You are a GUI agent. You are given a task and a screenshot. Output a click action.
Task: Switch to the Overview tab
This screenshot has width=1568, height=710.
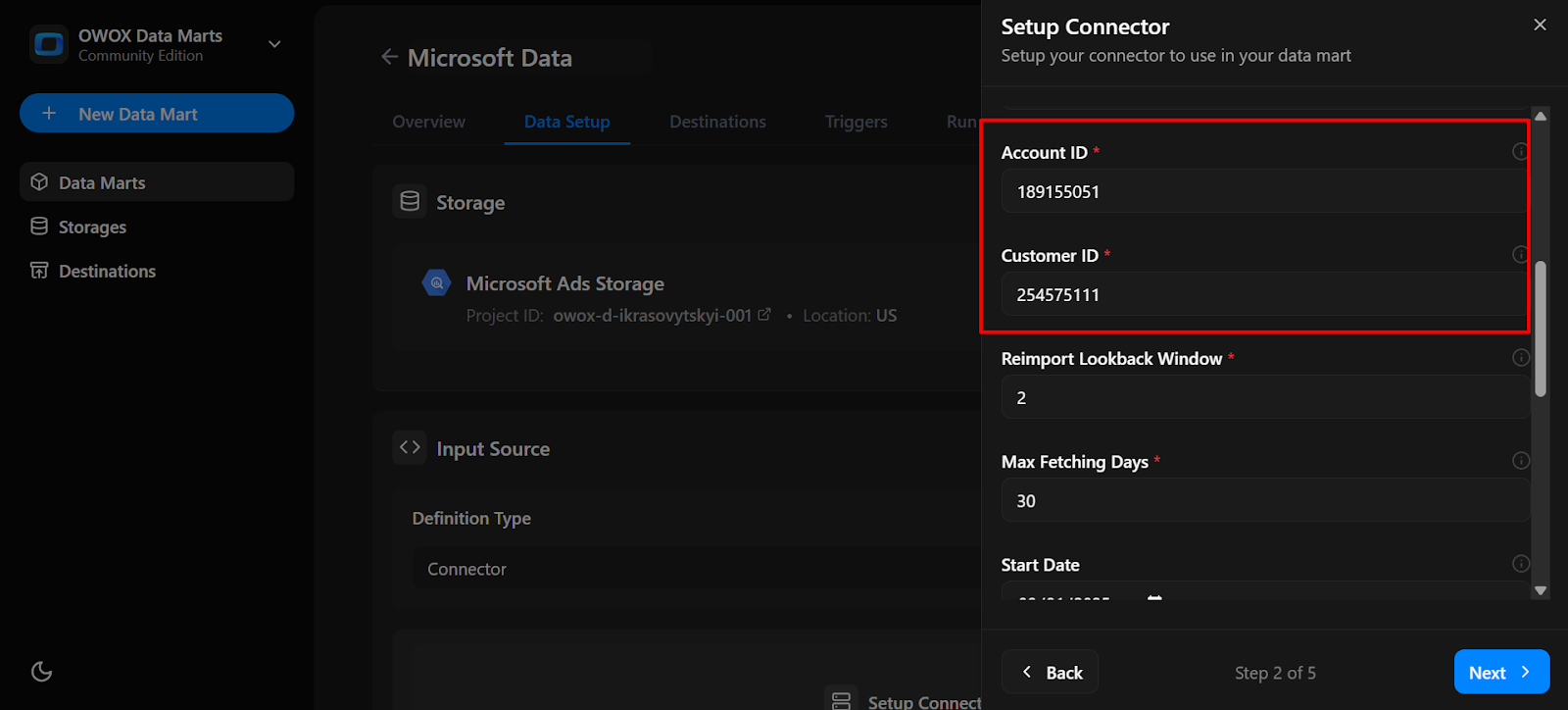(x=429, y=122)
